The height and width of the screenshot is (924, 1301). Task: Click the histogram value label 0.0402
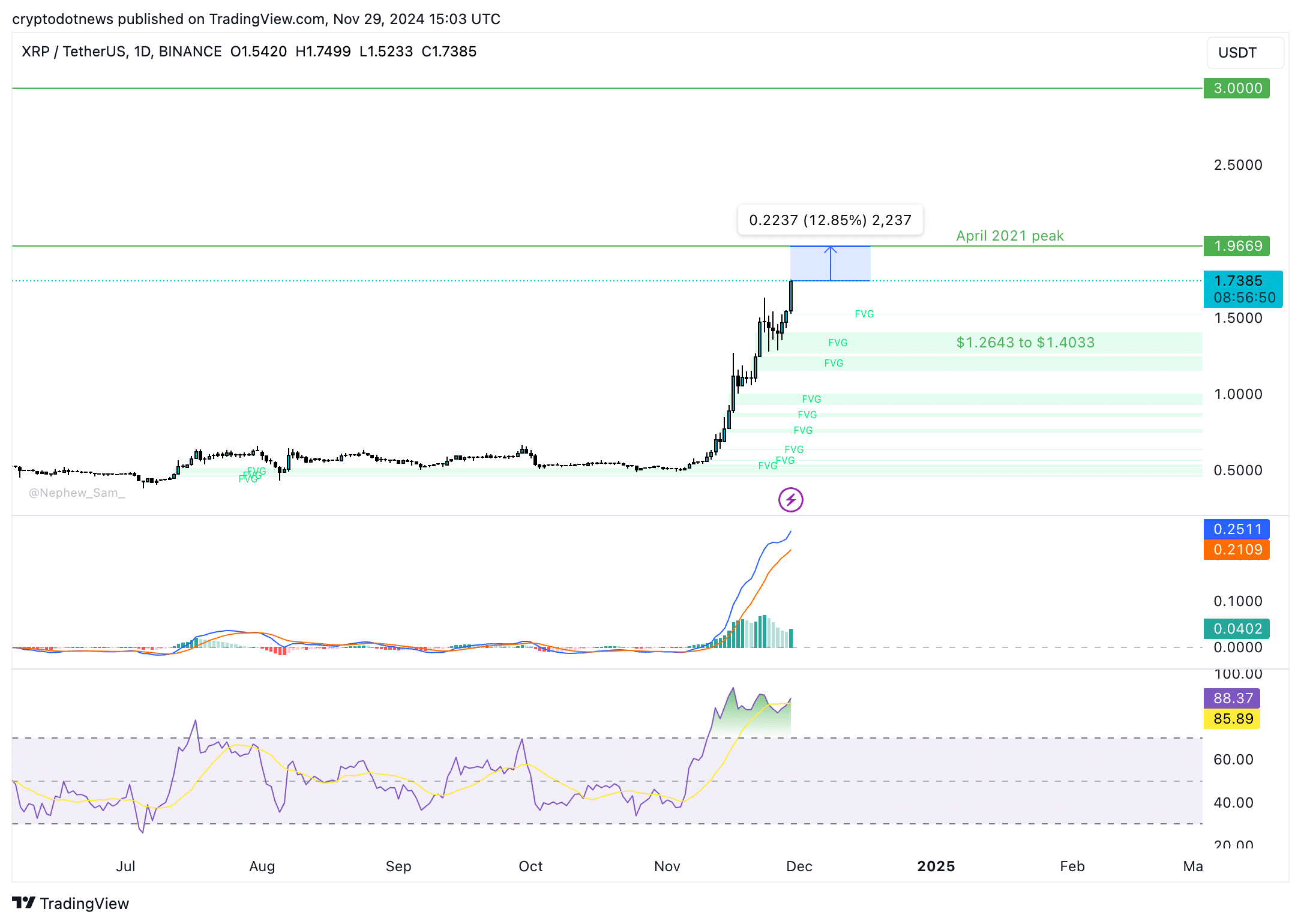1236,629
